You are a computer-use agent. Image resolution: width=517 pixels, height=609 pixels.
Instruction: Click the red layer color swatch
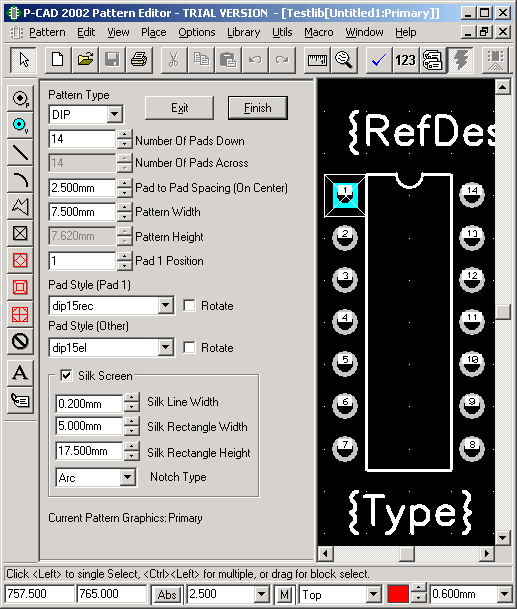398,594
